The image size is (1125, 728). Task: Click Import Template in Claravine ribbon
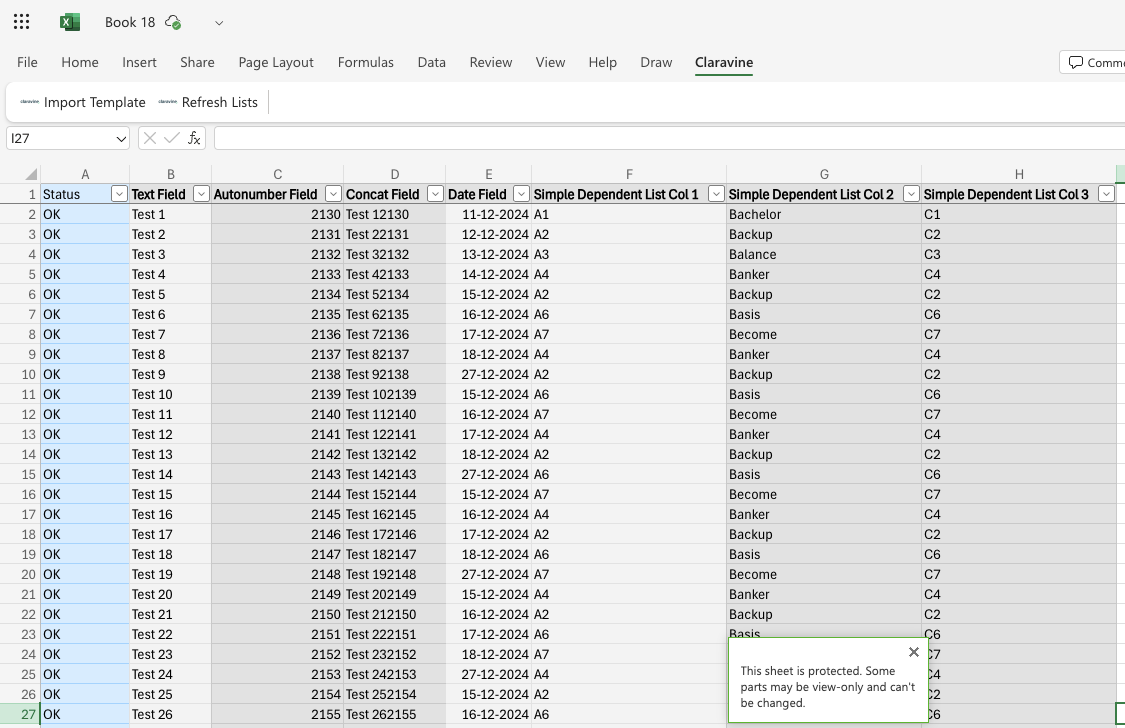click(83, 103)
